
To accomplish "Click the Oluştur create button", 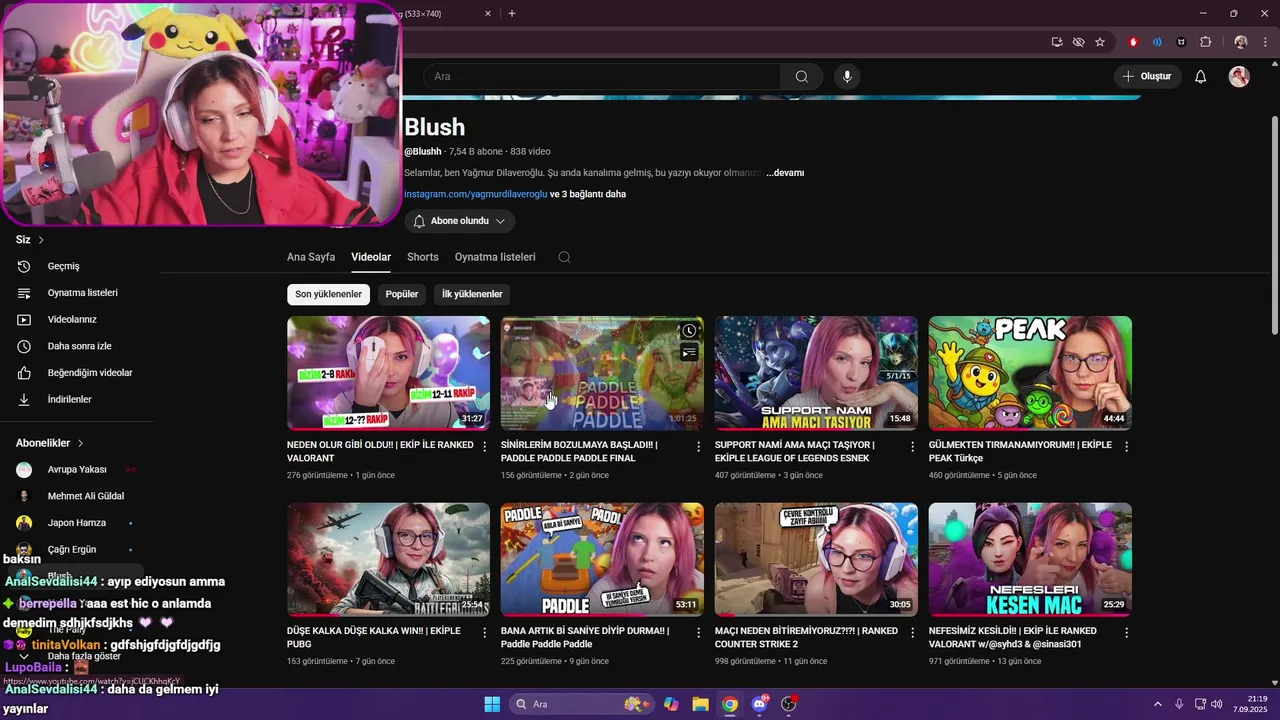I will [x=1148, y=76].
